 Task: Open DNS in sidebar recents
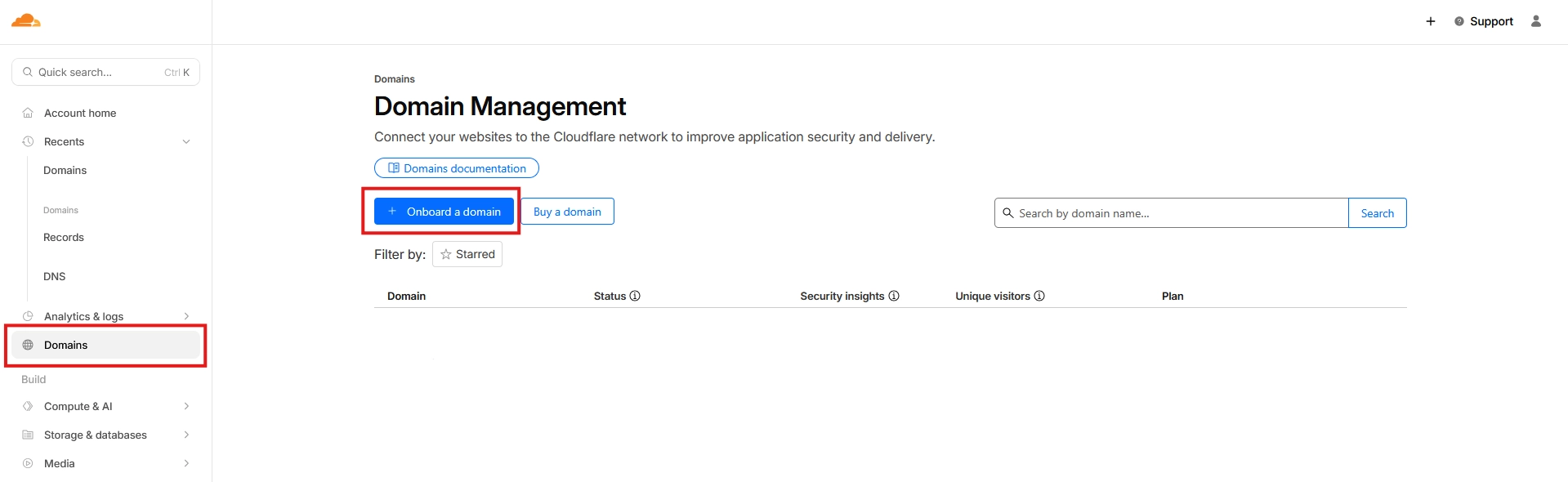(55, 276)
